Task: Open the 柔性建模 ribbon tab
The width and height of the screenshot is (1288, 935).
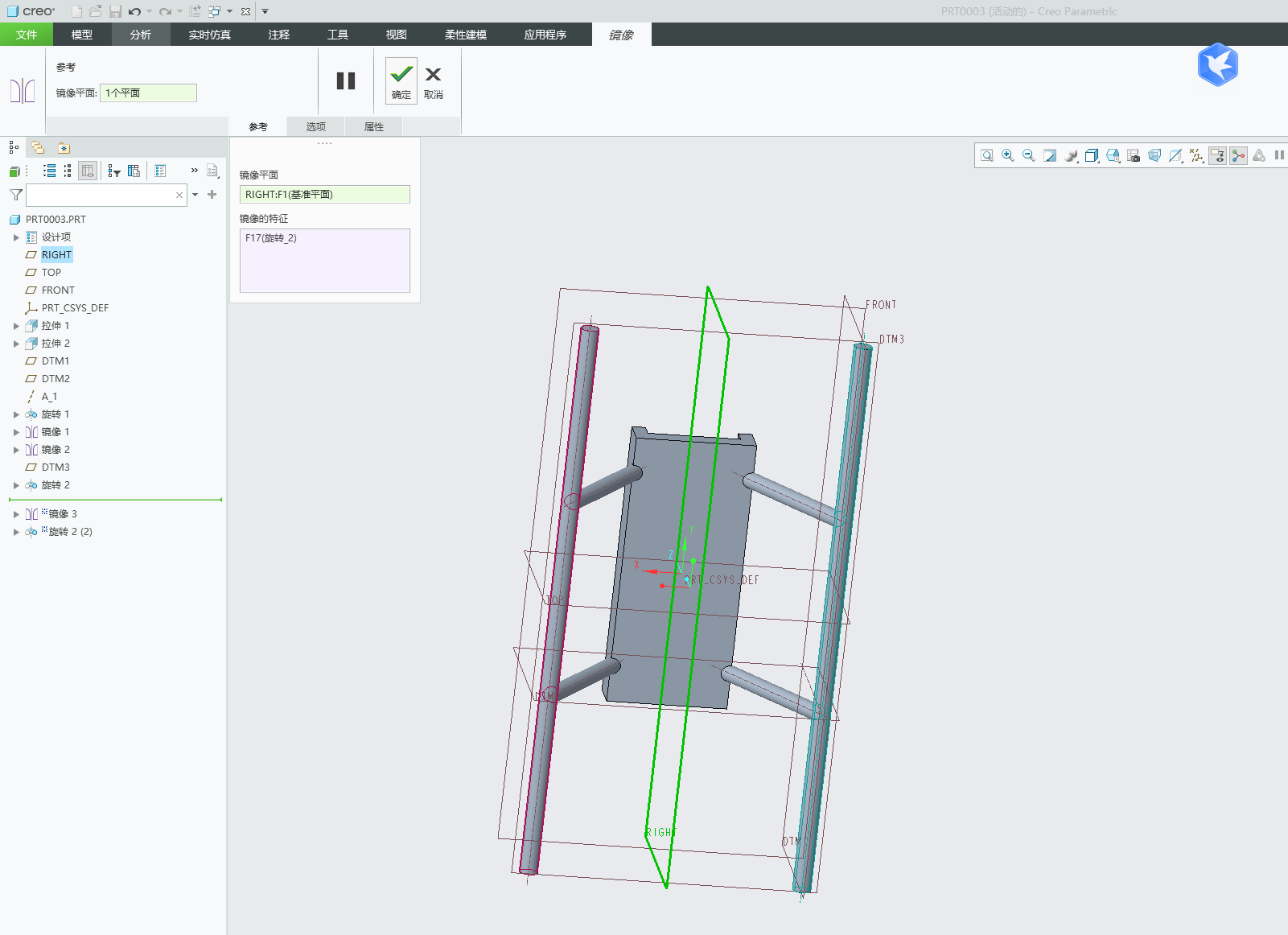Action: (466, 35)
